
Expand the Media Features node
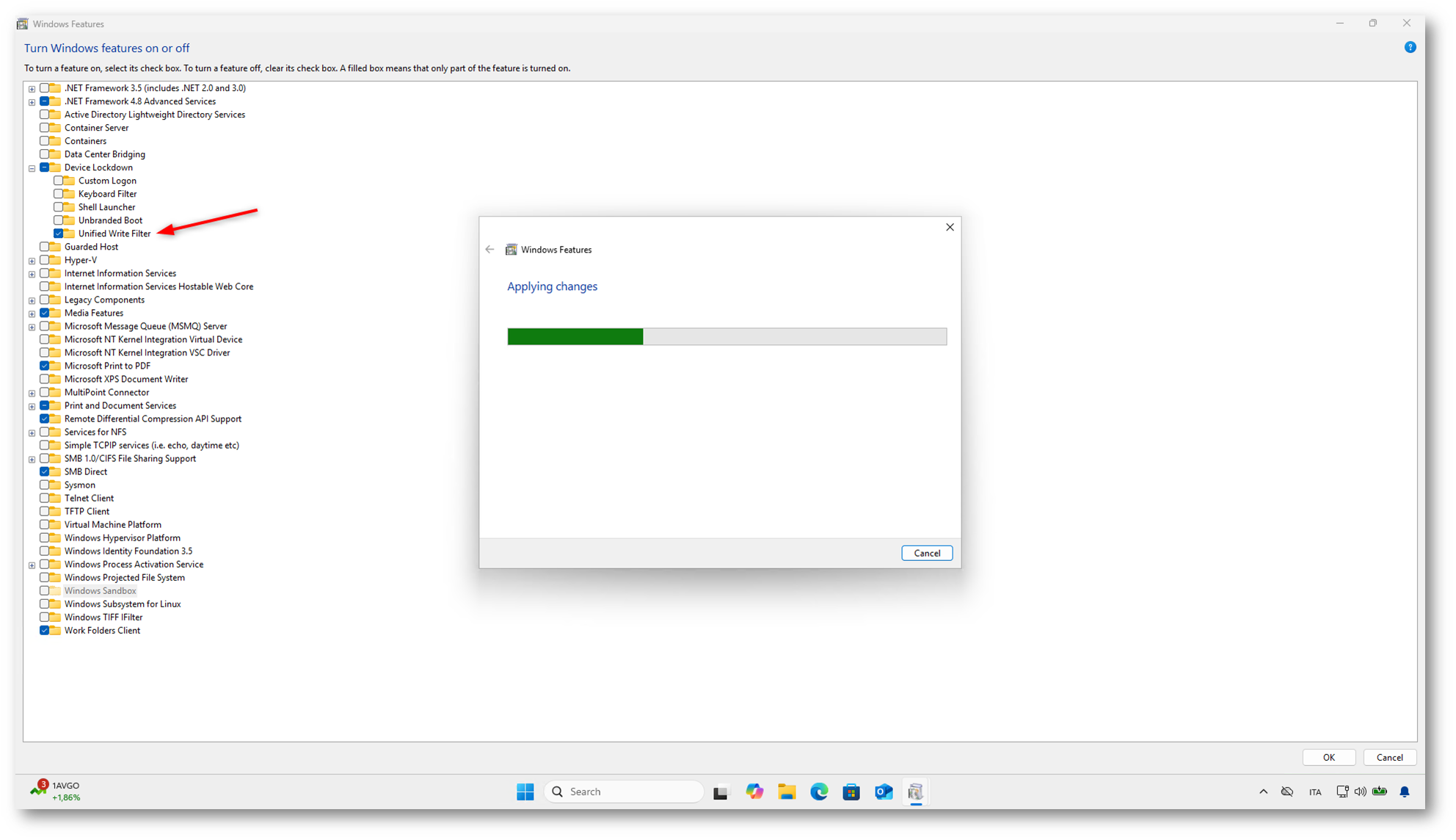tap(32, 314)
